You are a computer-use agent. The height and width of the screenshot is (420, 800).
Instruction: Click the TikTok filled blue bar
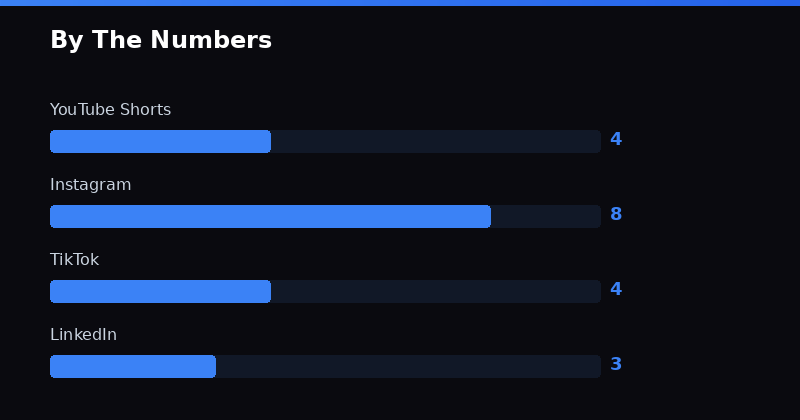coord(160,291)
